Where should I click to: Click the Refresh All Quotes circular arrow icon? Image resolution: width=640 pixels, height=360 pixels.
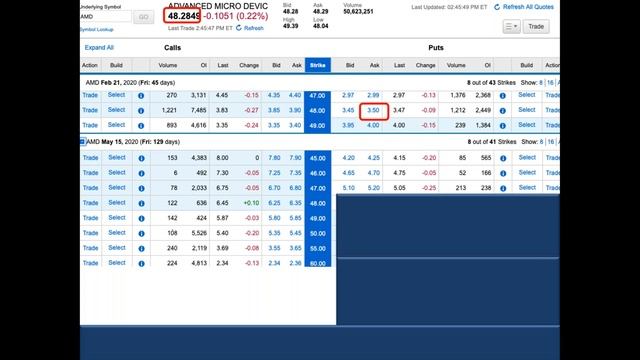tap(497, 7)
